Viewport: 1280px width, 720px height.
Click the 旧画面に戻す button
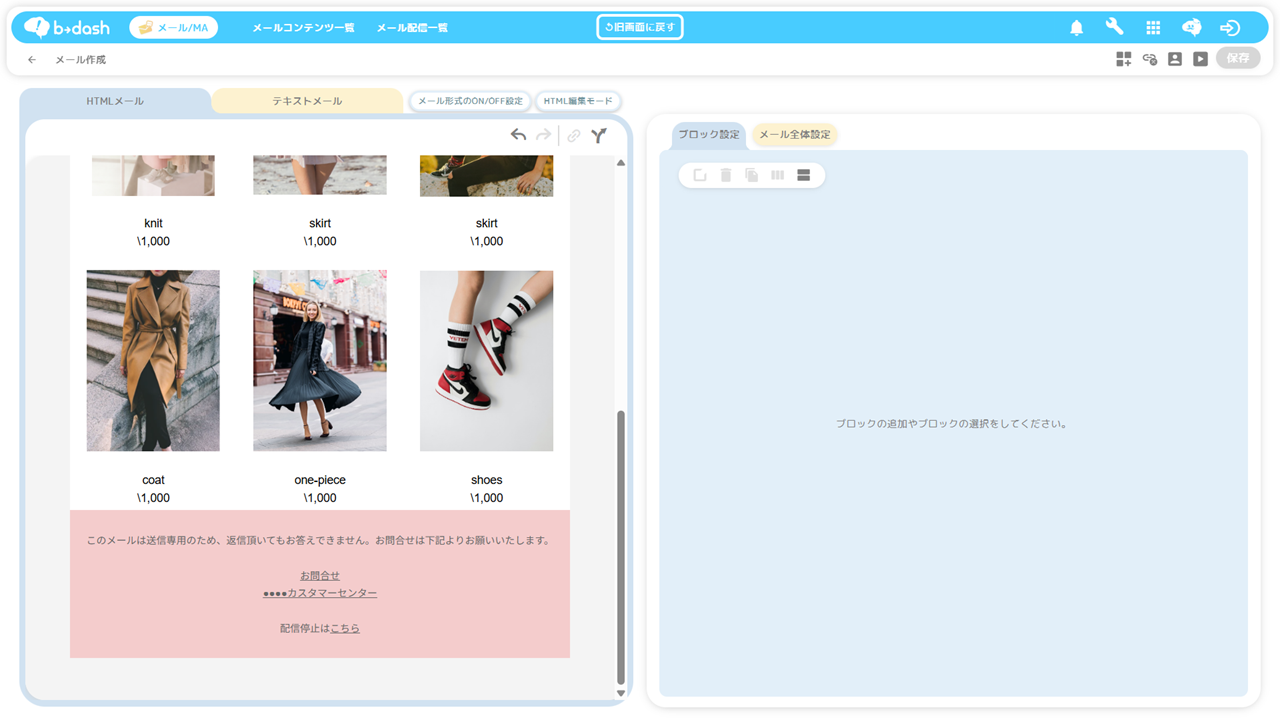(x=640, y=28)
